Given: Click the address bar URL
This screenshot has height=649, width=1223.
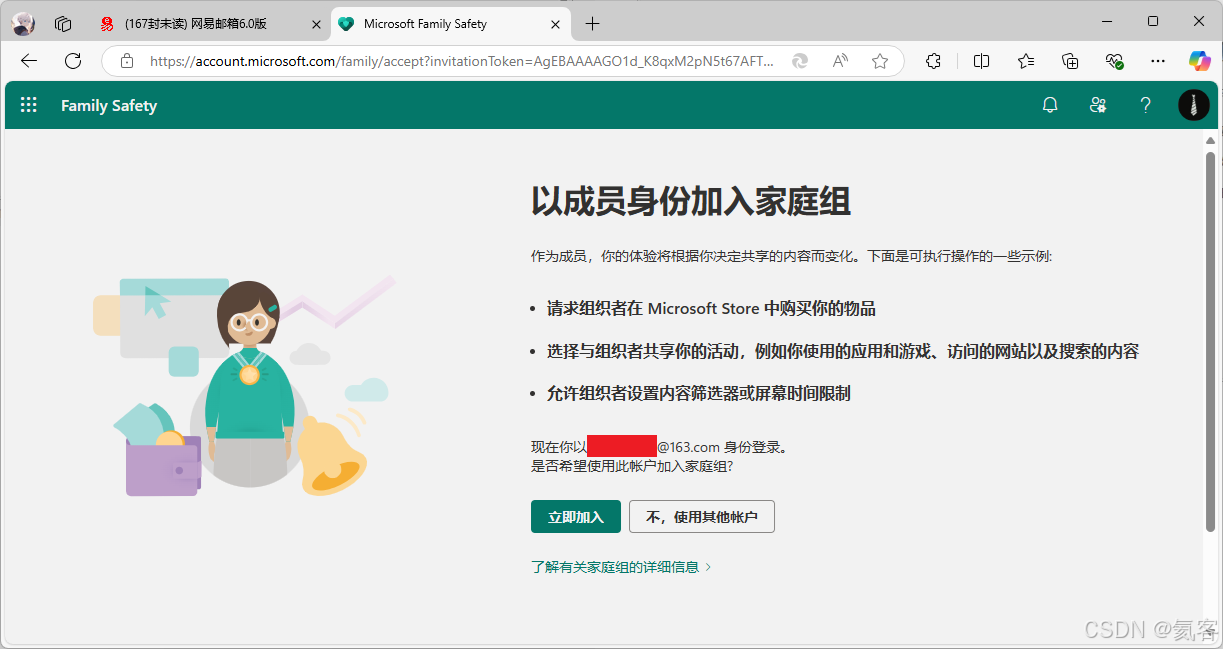Looking at the screenshot, I should click(462, 61).
